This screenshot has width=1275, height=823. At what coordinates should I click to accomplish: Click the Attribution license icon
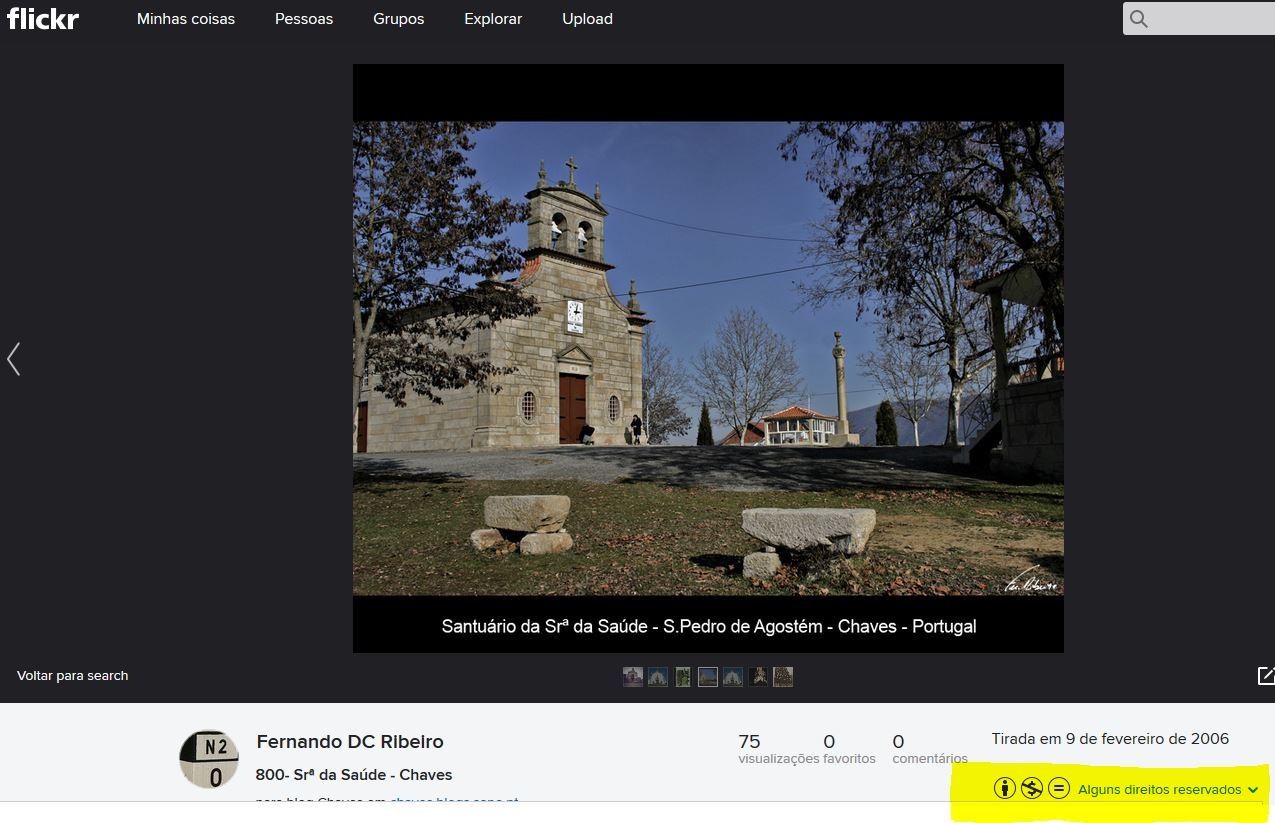1005,789
